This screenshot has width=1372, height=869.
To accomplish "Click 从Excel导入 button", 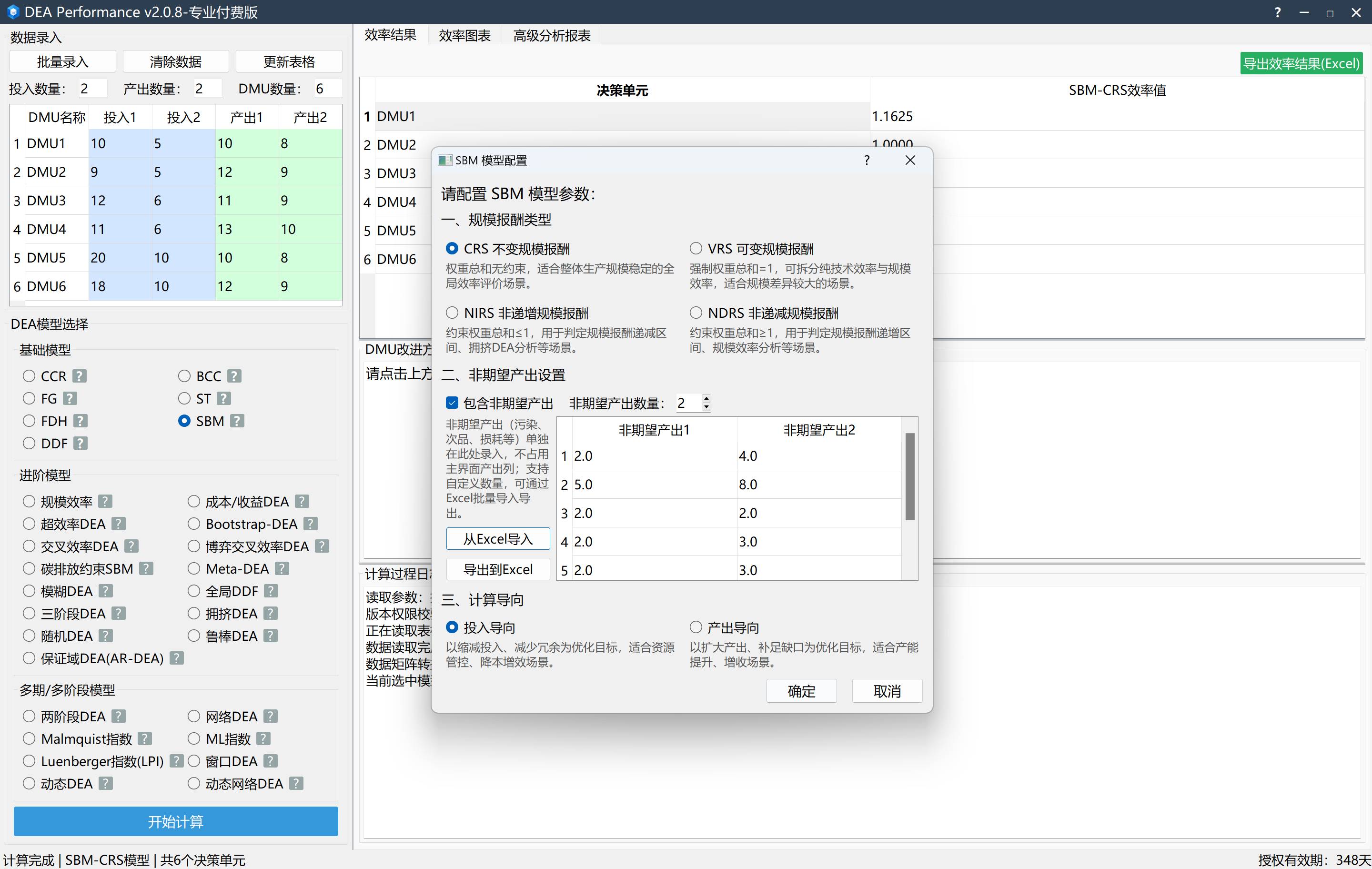I will coord(498,538).
